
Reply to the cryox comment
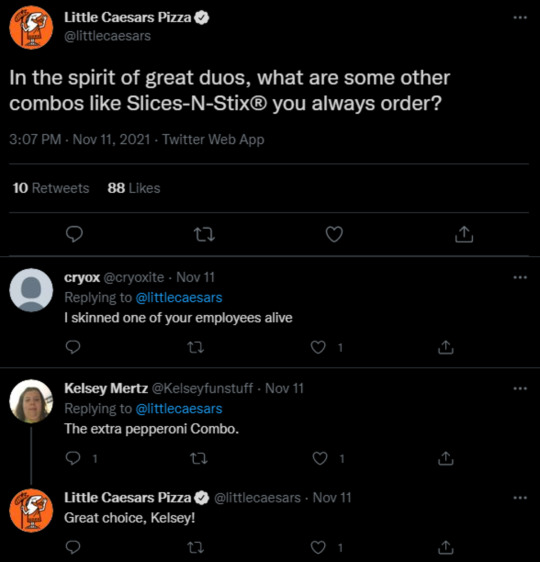click(73, 347)
